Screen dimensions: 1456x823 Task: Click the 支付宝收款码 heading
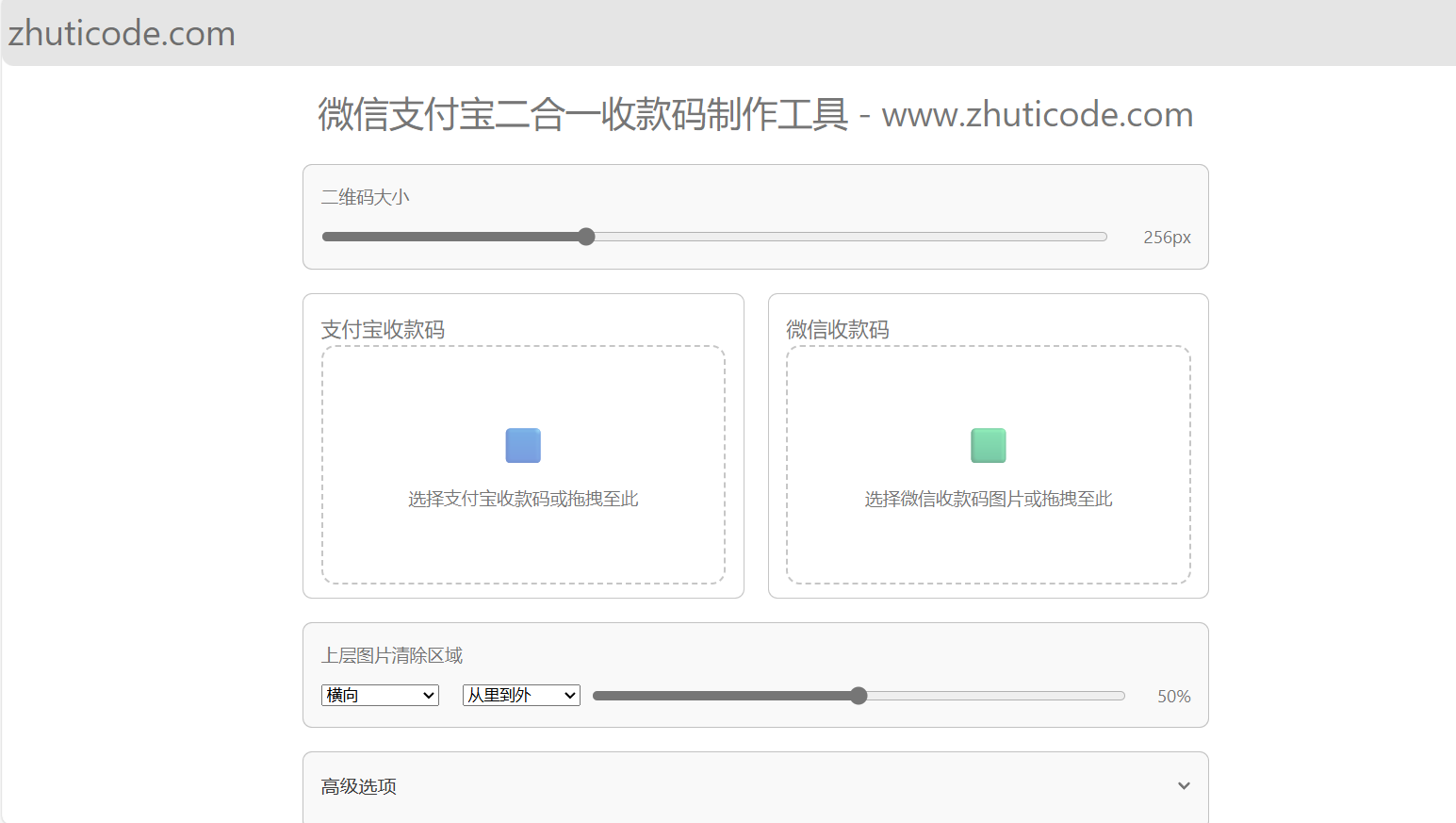coord(383,329)
